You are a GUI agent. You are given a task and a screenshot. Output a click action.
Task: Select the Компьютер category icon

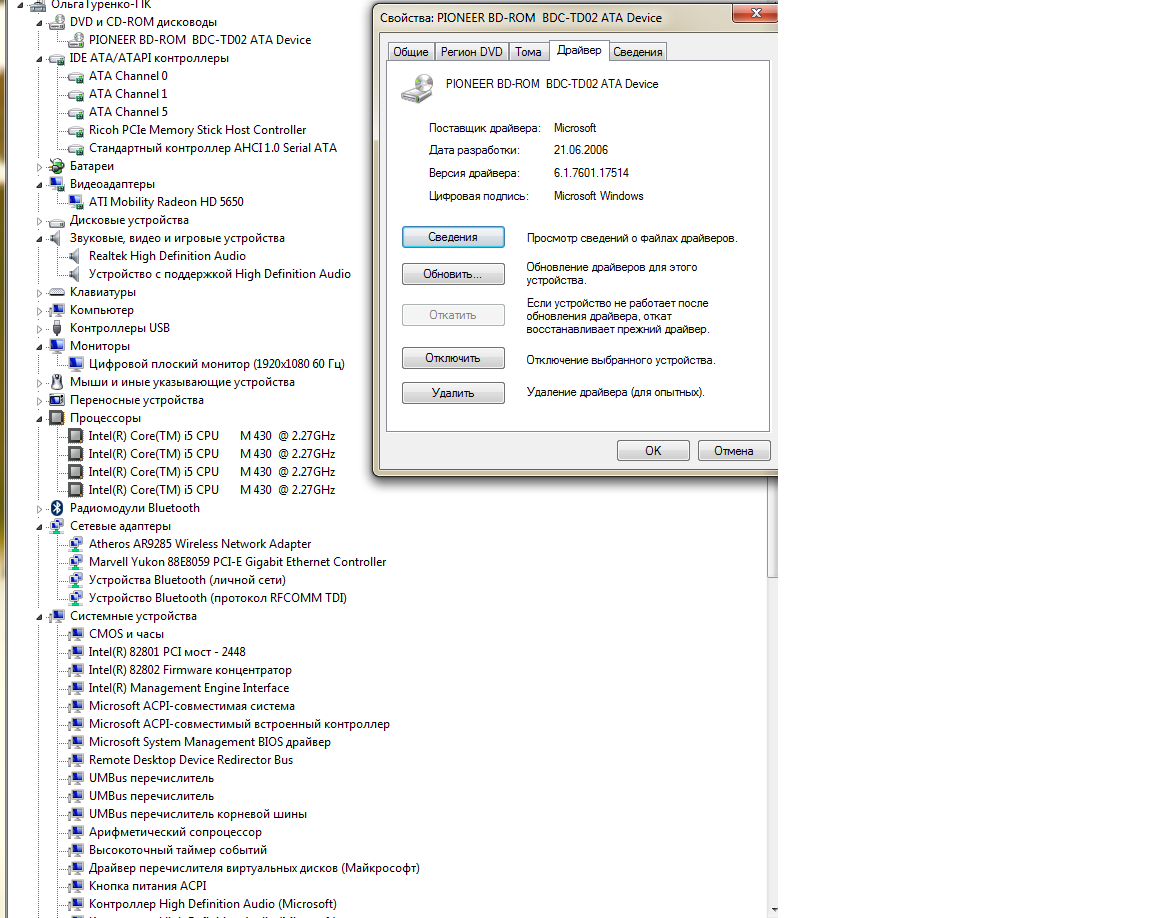[x=57, y=310]
